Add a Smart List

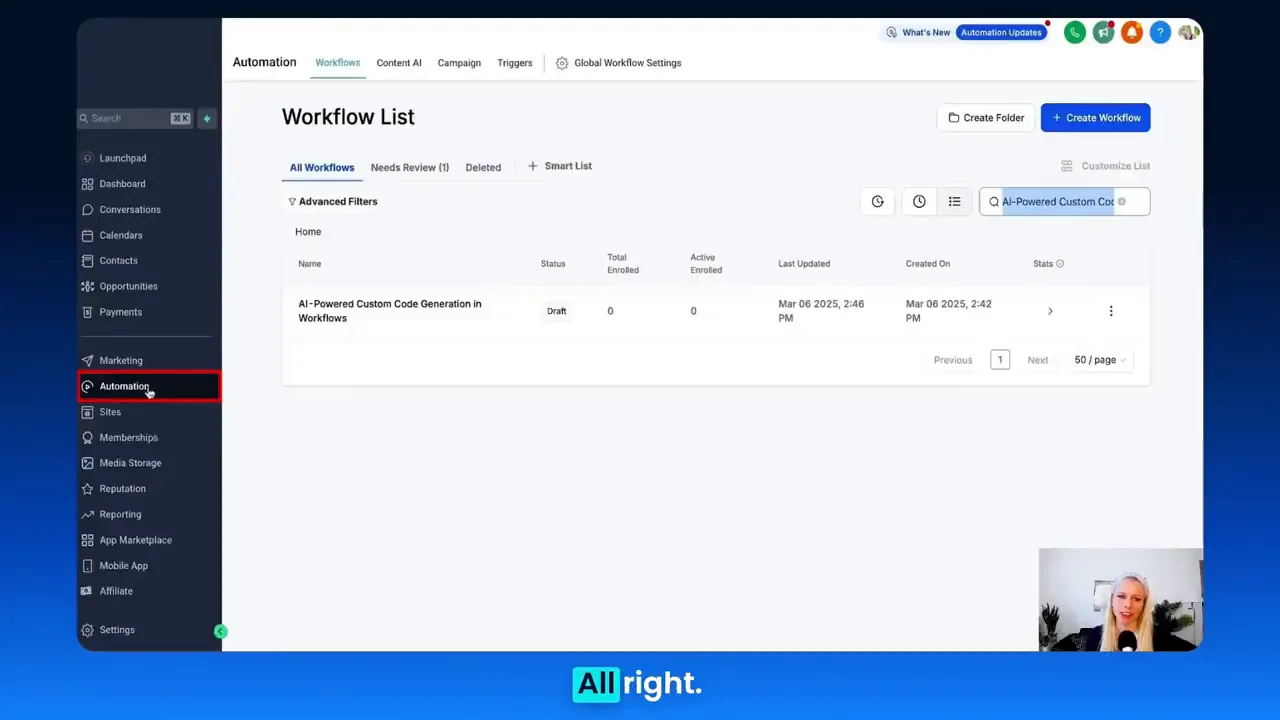(560, 166)
